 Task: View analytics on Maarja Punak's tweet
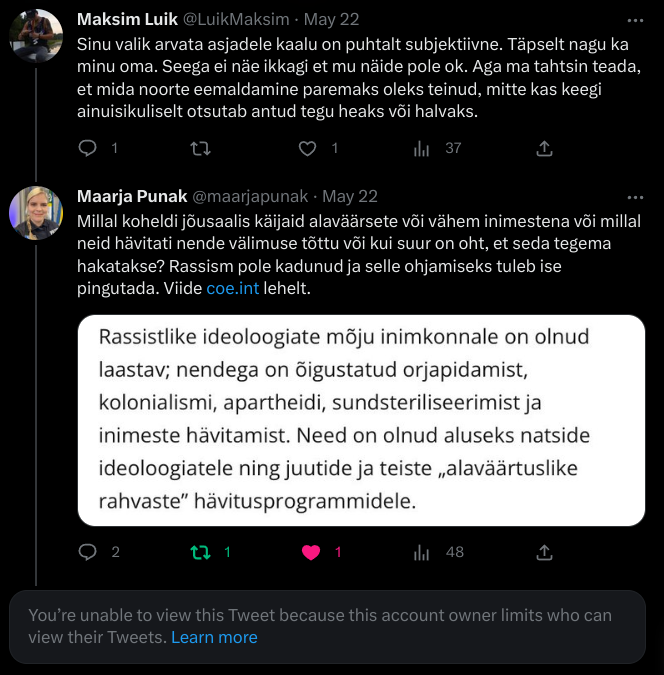[x=422, y=552]
